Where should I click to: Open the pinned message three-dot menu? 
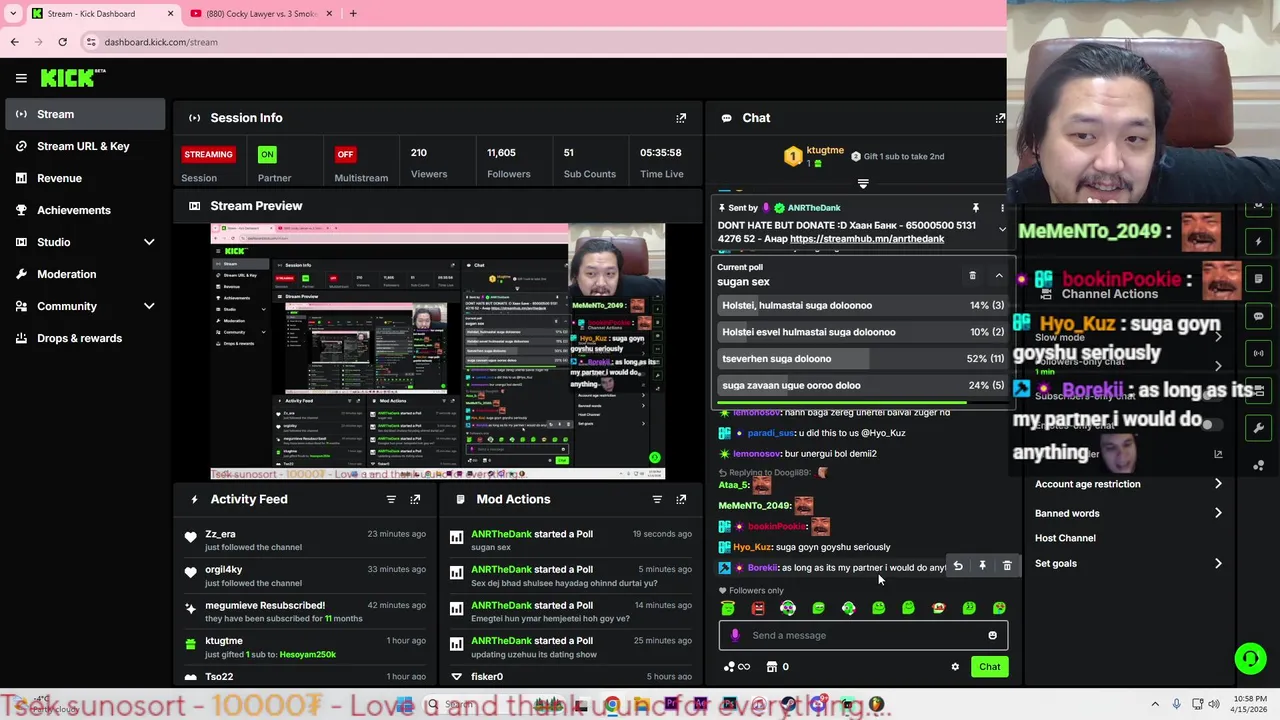click(1002, 208)
